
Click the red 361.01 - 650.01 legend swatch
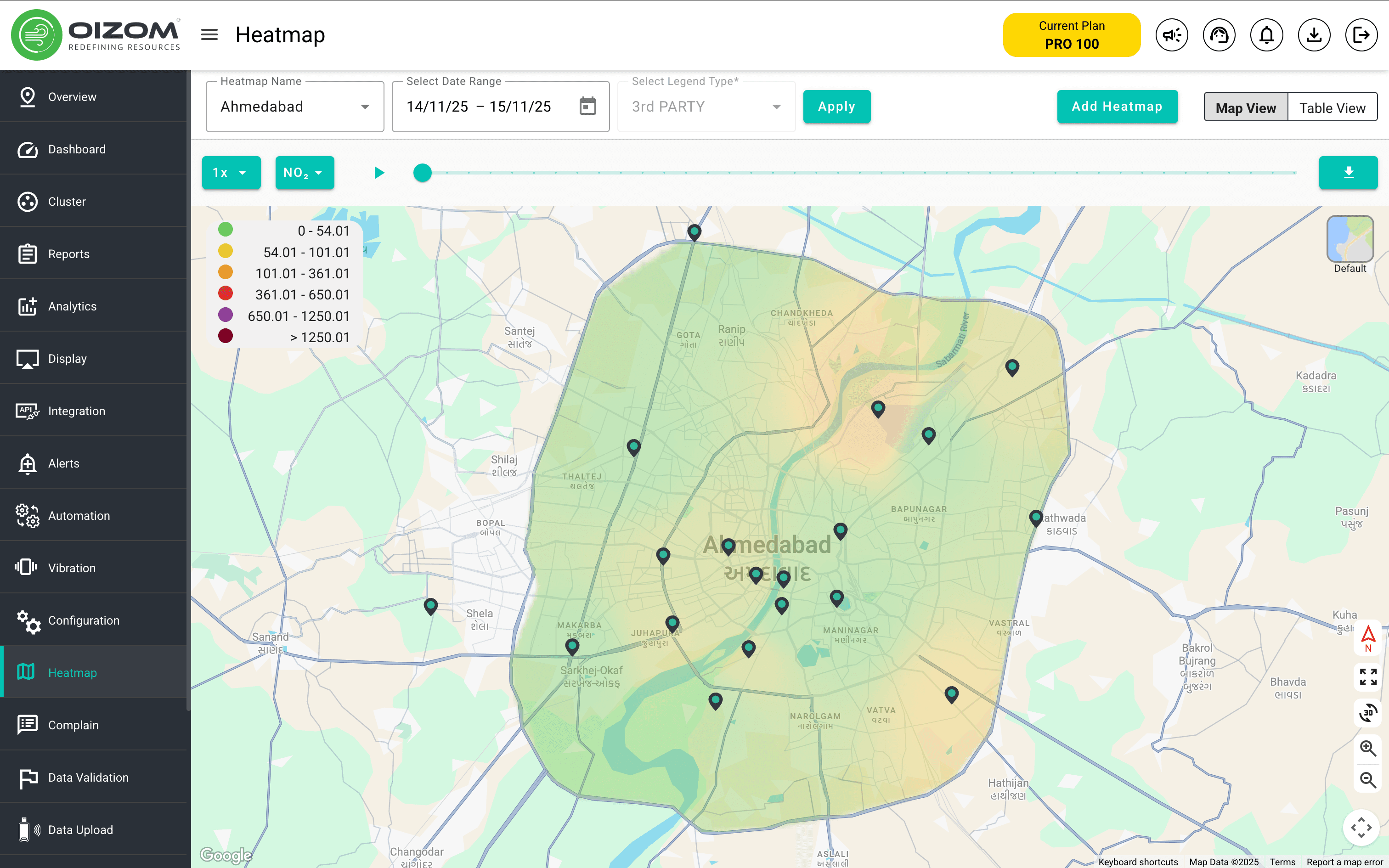click(226, 293)
